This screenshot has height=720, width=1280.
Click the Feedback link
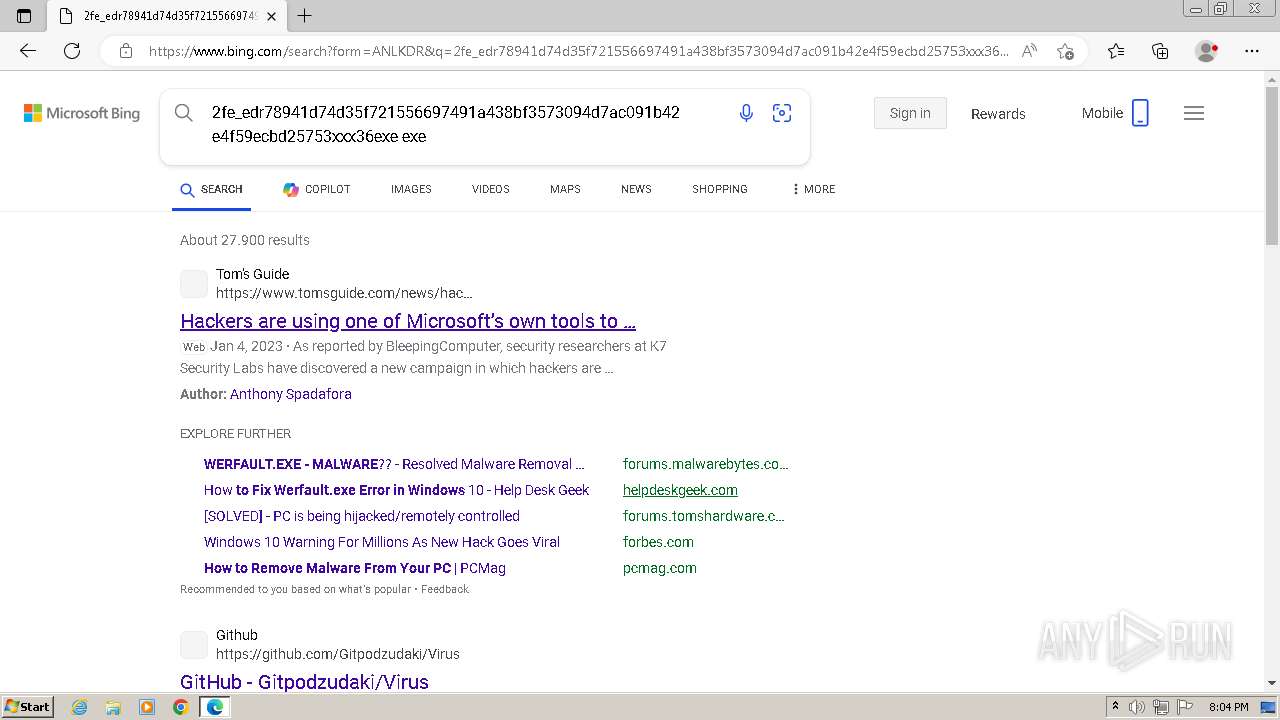[445, 589]
